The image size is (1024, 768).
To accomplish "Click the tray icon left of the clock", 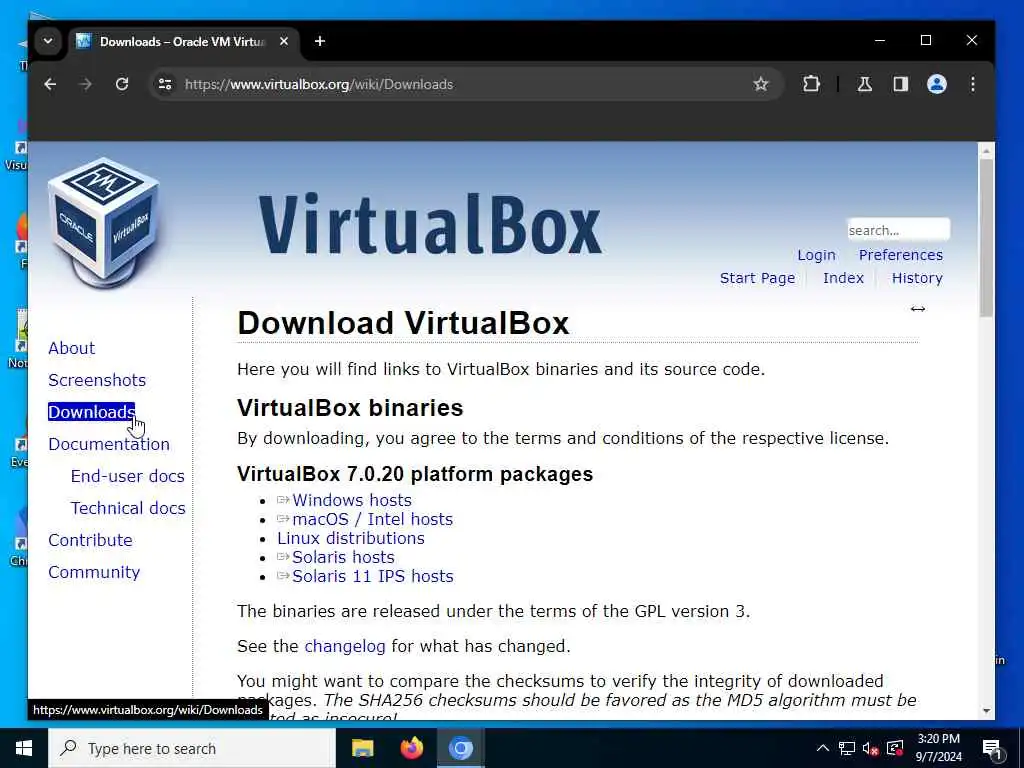I will pos(895,748).
